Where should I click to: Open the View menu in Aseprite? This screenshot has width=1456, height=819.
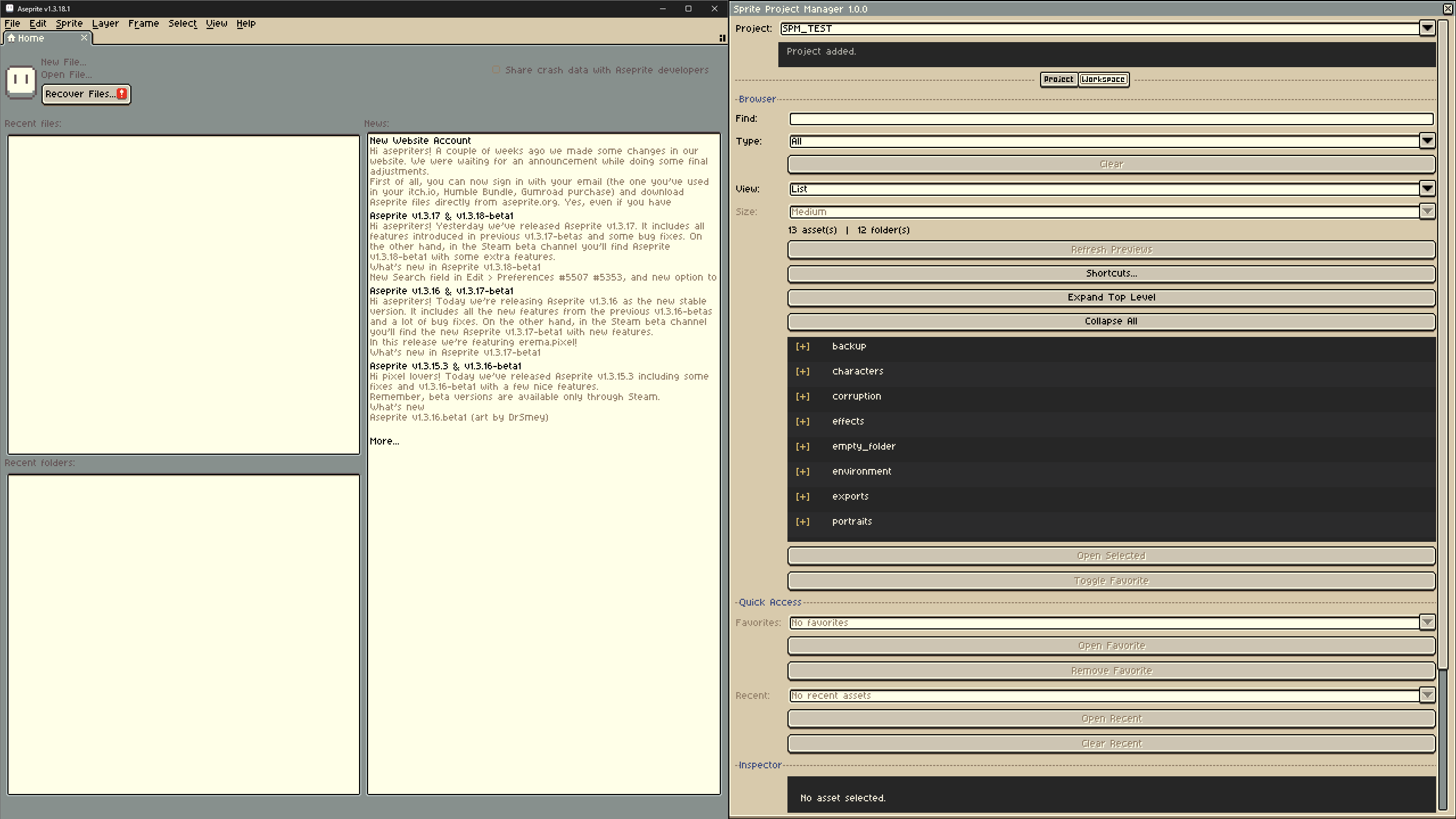(x=216, y=23)
